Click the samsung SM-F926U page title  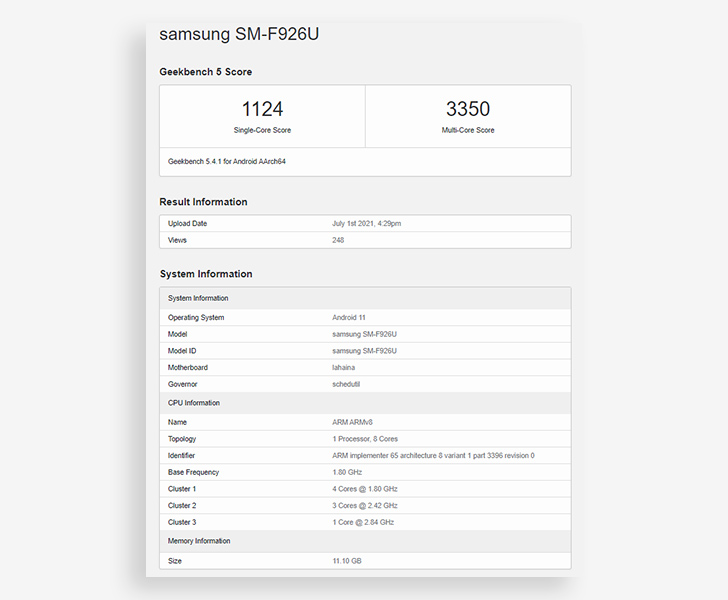tap(239, 34)
